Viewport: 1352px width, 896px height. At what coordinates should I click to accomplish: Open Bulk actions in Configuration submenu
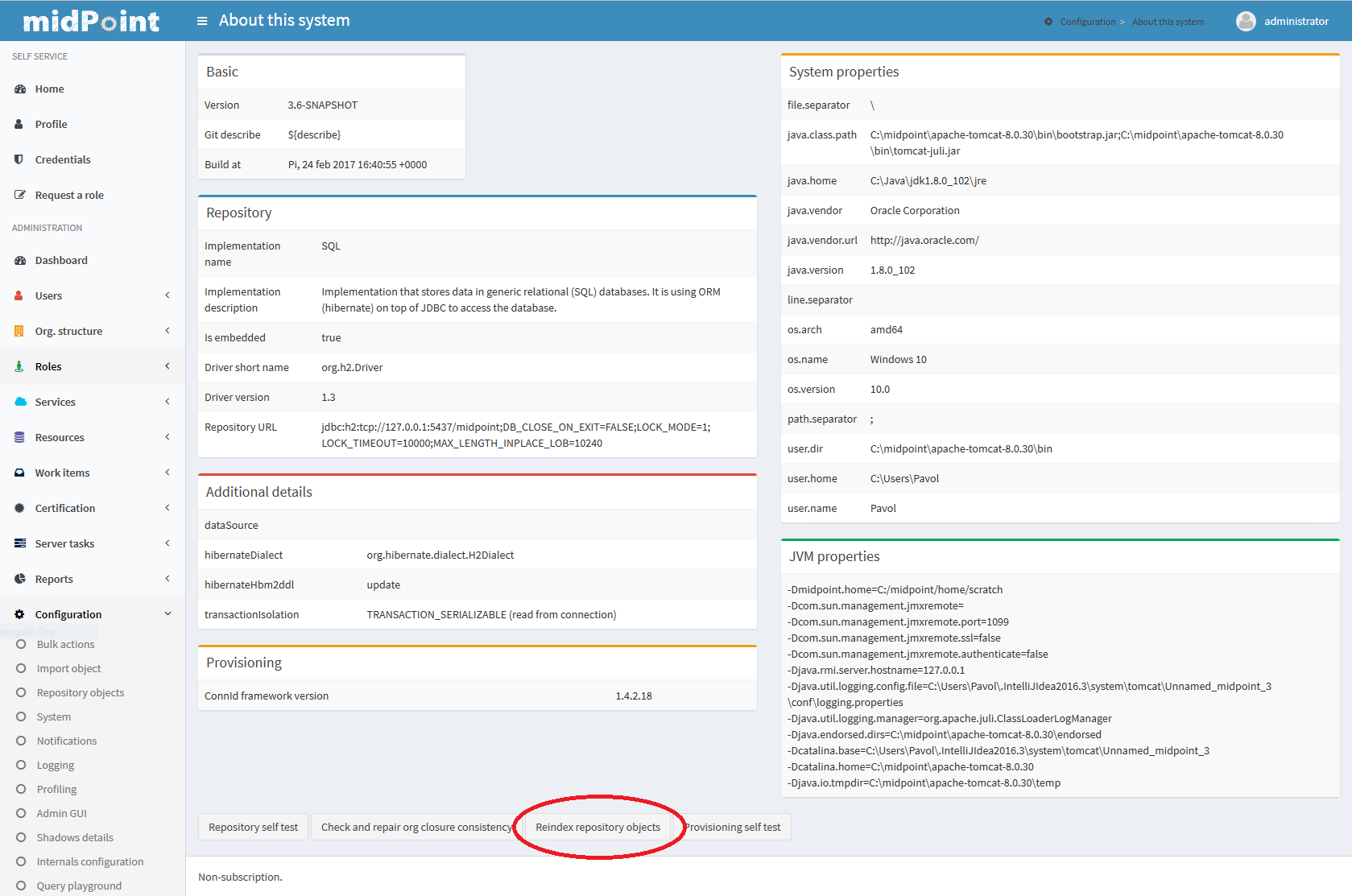(65, 645)
